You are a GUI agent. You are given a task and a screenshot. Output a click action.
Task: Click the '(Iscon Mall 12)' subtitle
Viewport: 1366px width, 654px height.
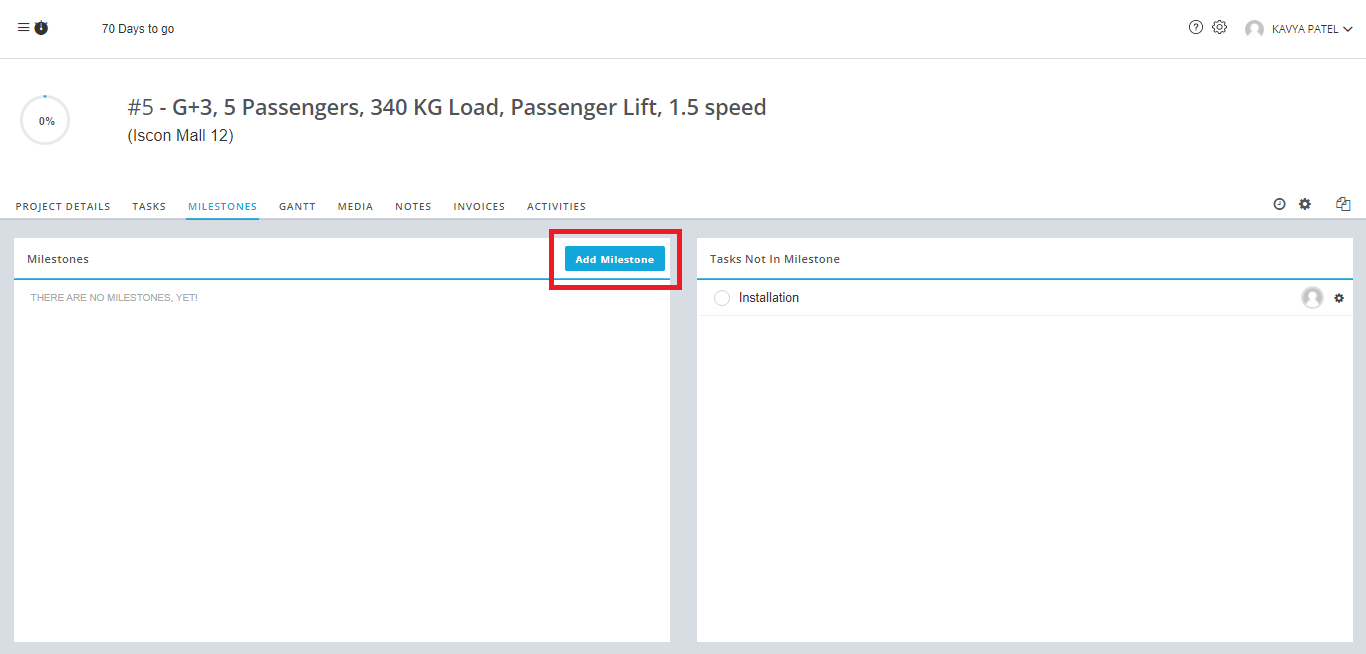180,136
